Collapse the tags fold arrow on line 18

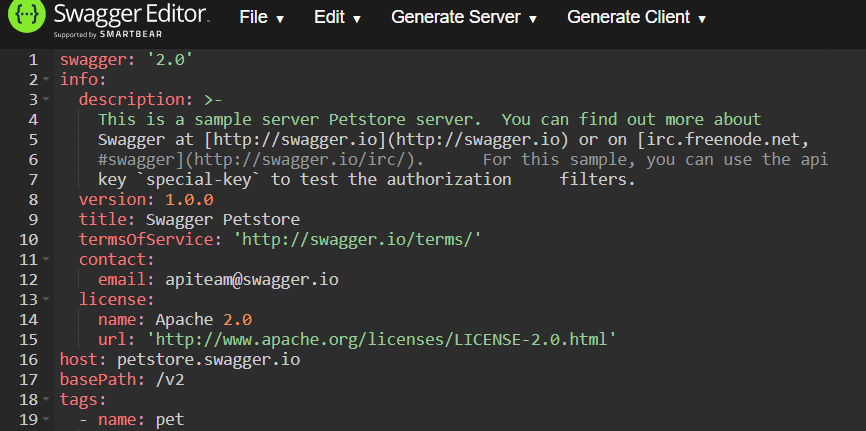pyautogui.click(x=46, y=399)
